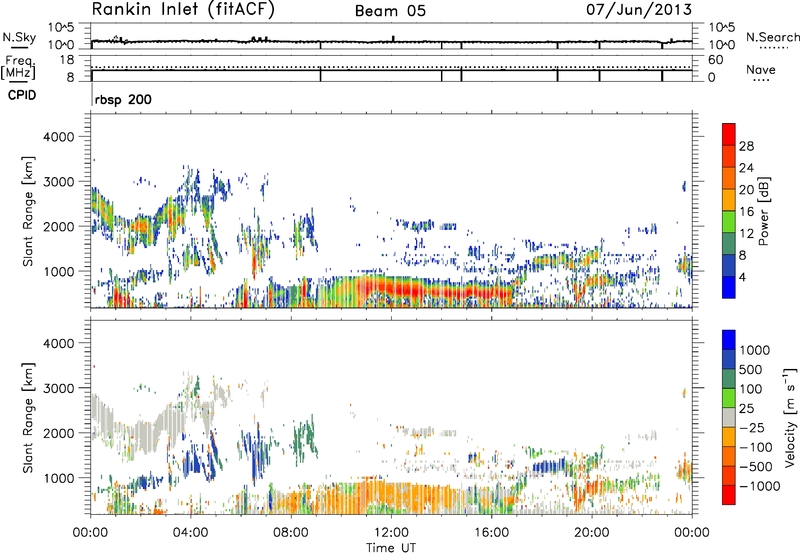Click the 'Slant Range [km]' label of Velocity panel
The image size is (800, 554).
28,417
